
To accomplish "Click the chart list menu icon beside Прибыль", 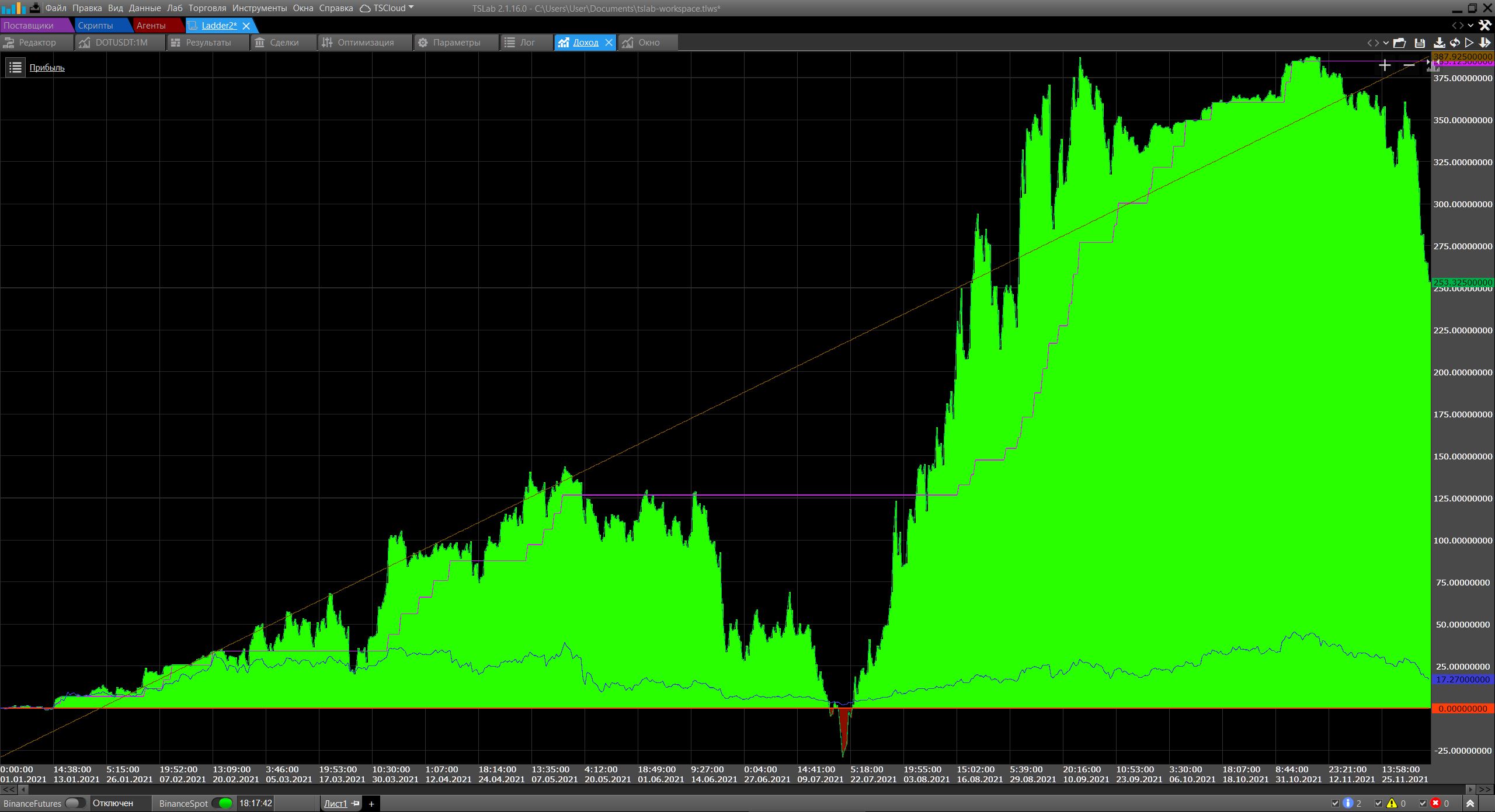I will pyautogui.click(x=15, y=68).
